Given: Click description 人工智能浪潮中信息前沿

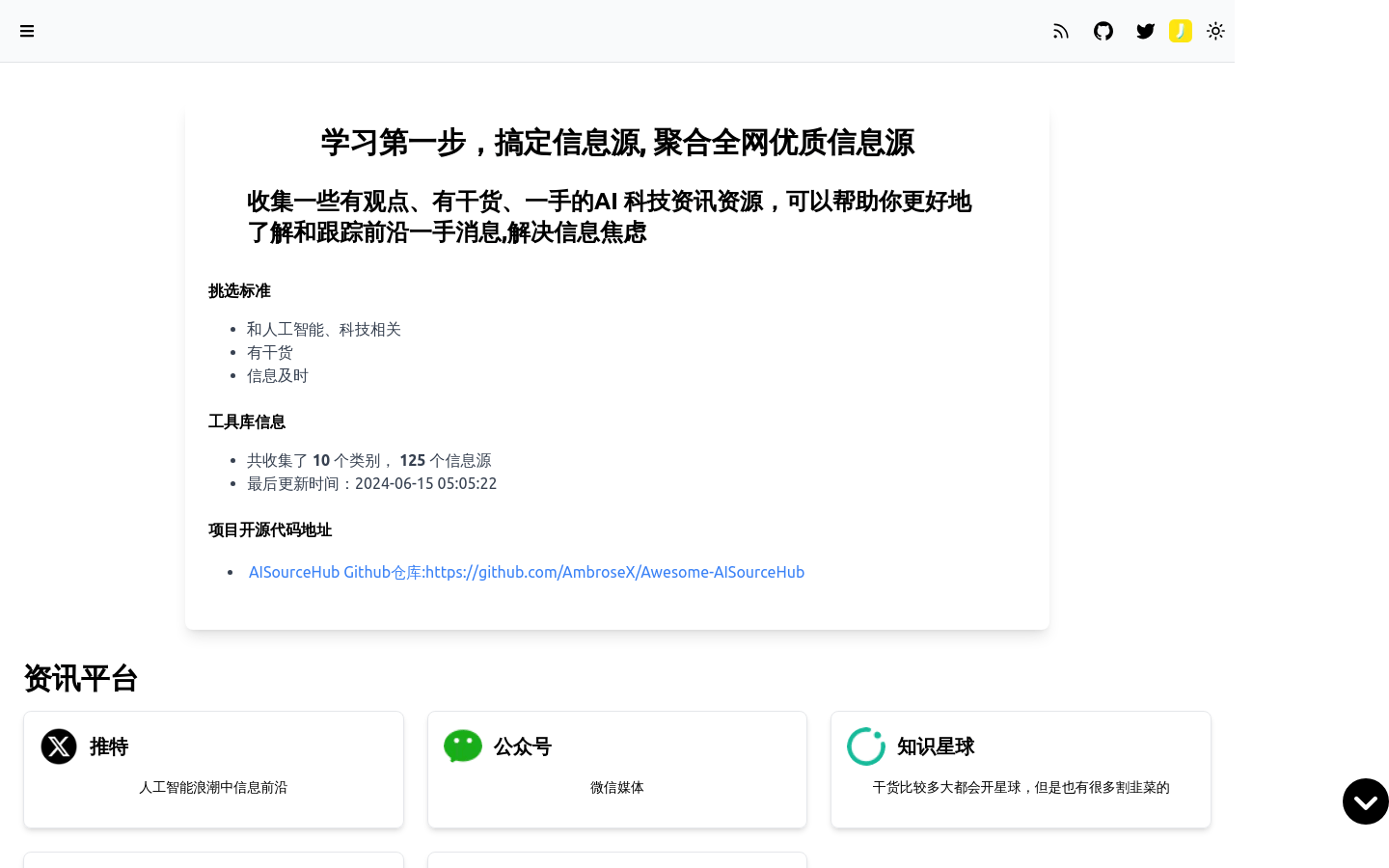Looking at the screenshot, I should click(213, 787).
